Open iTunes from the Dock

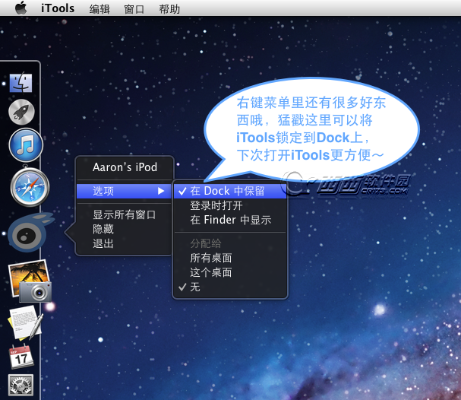pyautogui.click(x=26, y=146)
